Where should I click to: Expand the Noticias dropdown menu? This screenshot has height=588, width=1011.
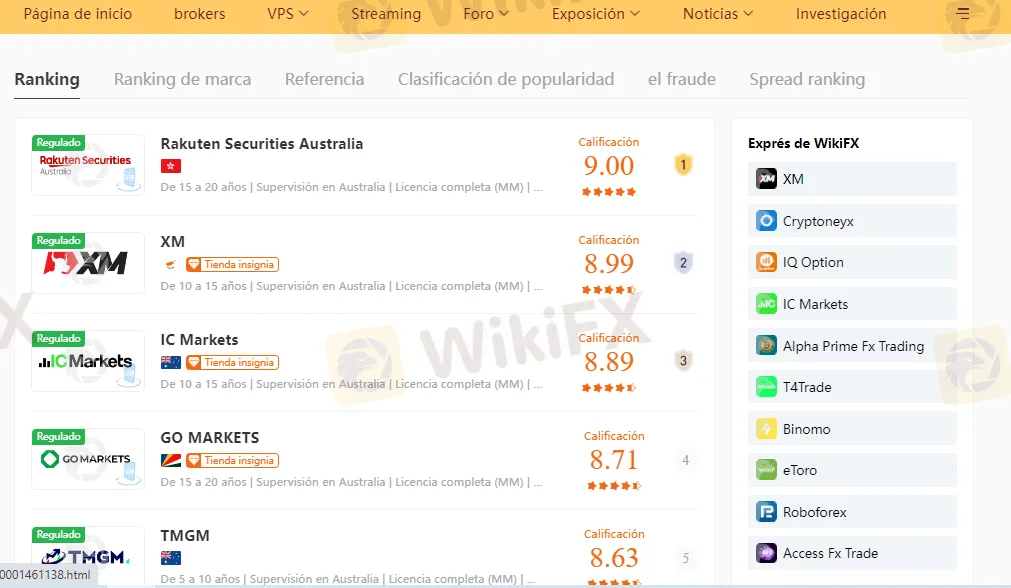(718, 14)
